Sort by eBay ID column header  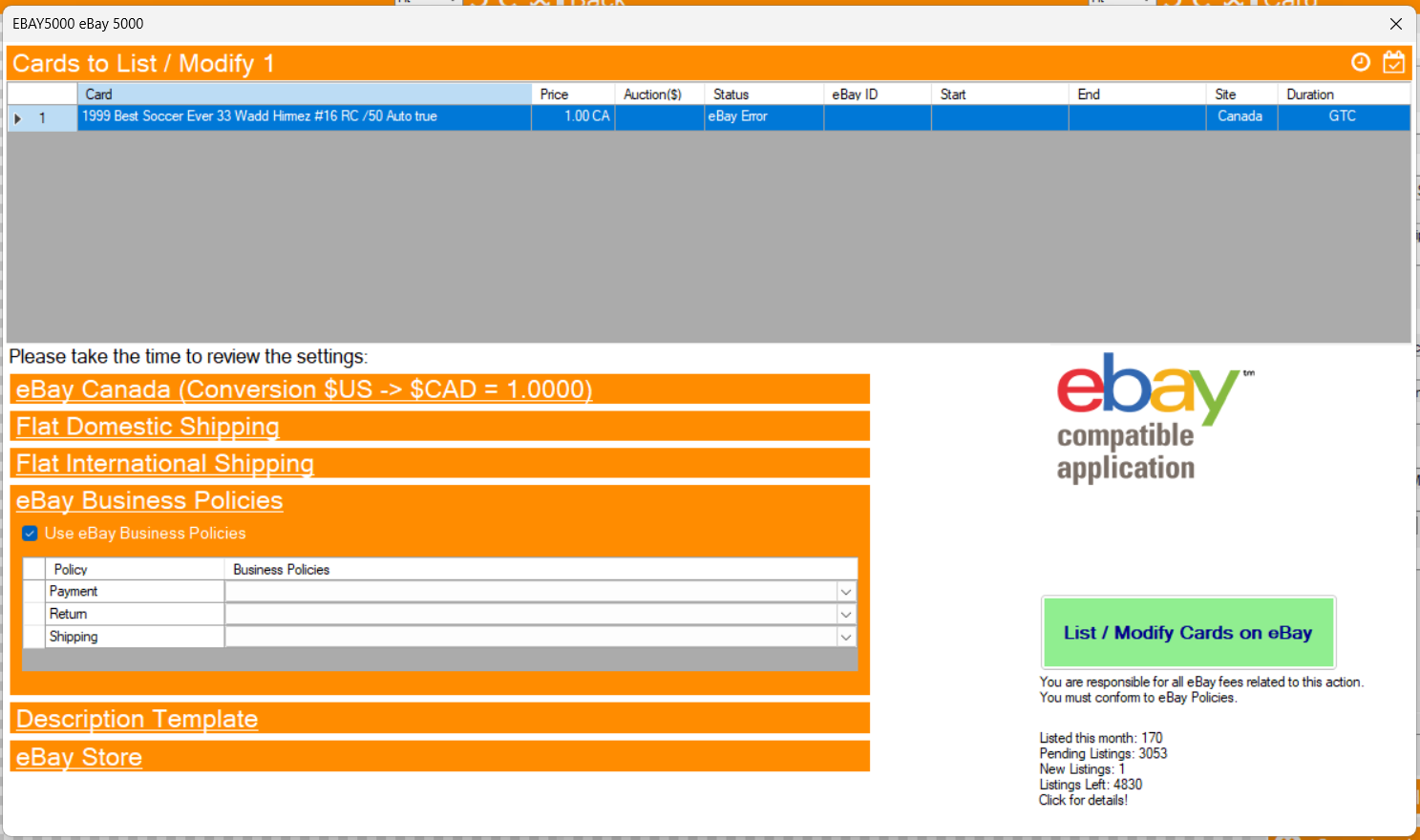point(879,94)
